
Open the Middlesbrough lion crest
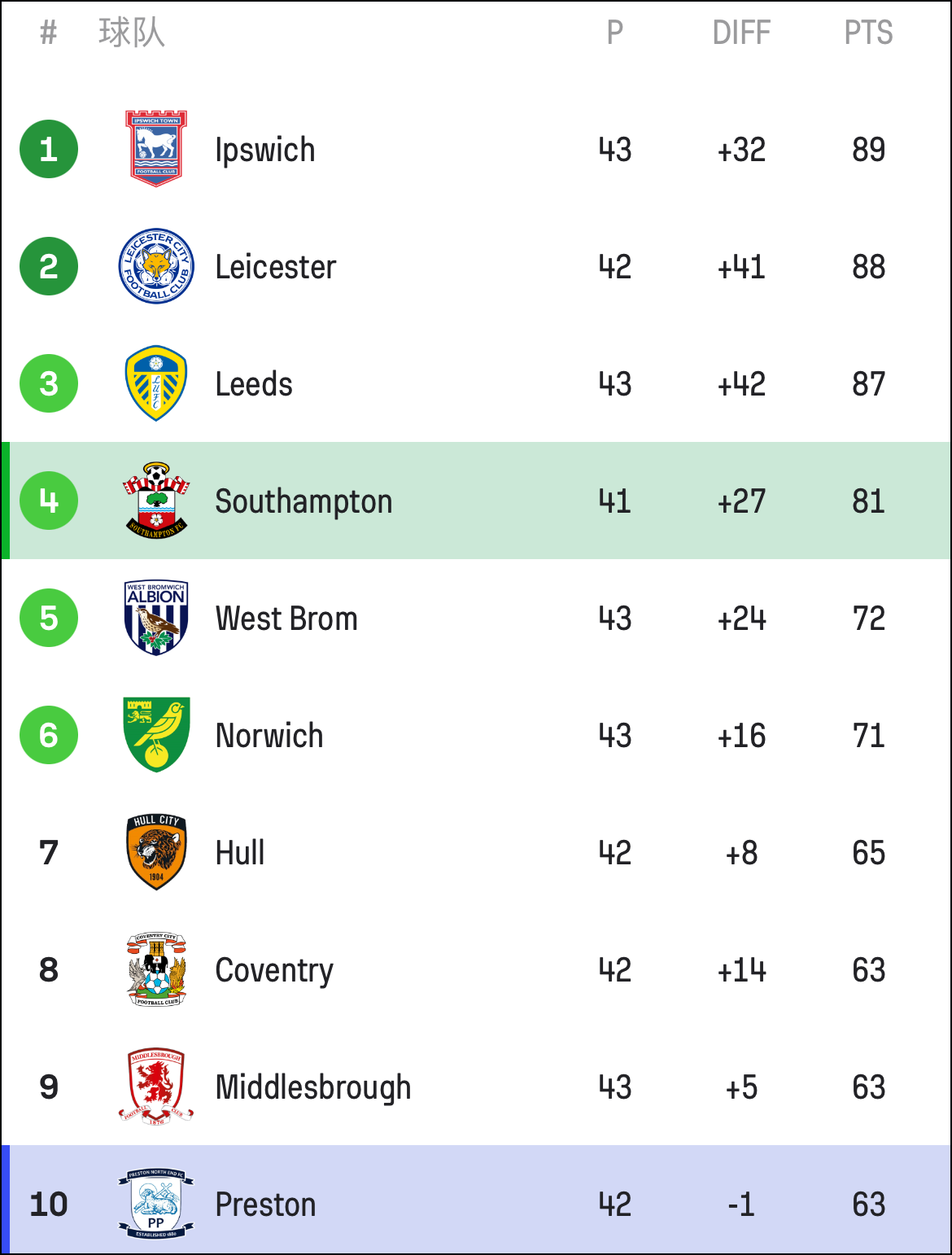(x=156, y=1087)
